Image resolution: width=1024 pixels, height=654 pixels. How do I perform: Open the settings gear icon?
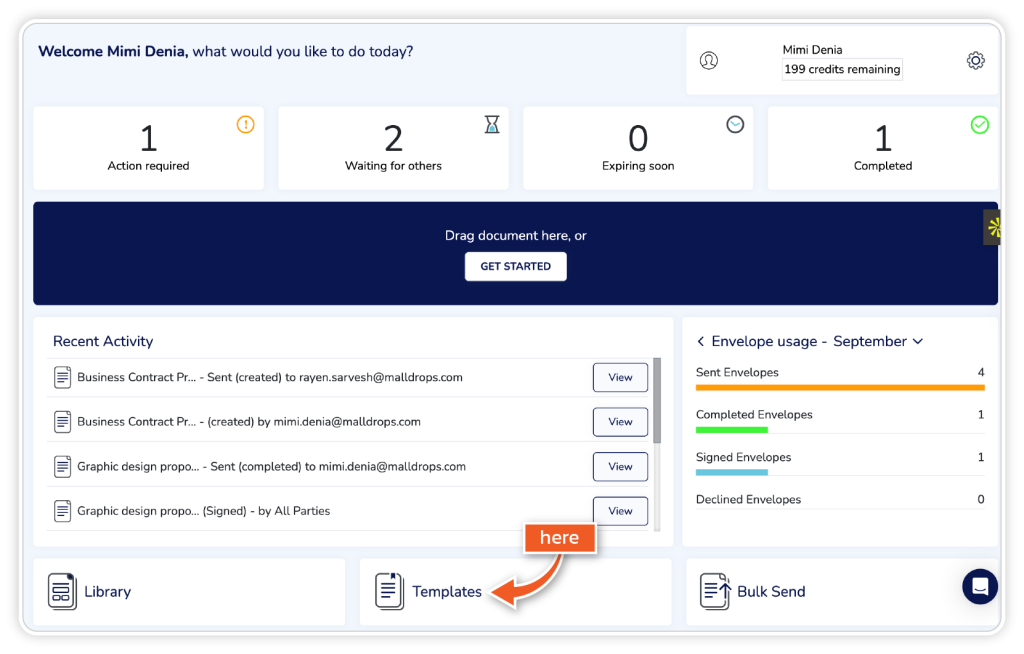(975, 61)
